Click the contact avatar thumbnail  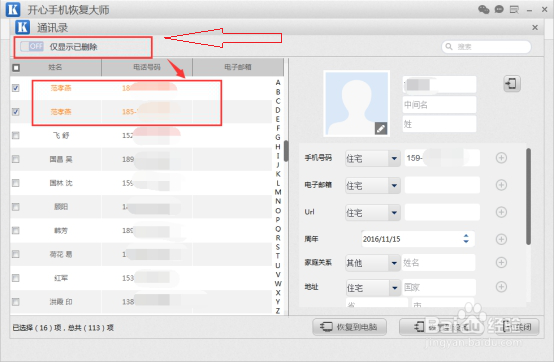click(356, 103)
